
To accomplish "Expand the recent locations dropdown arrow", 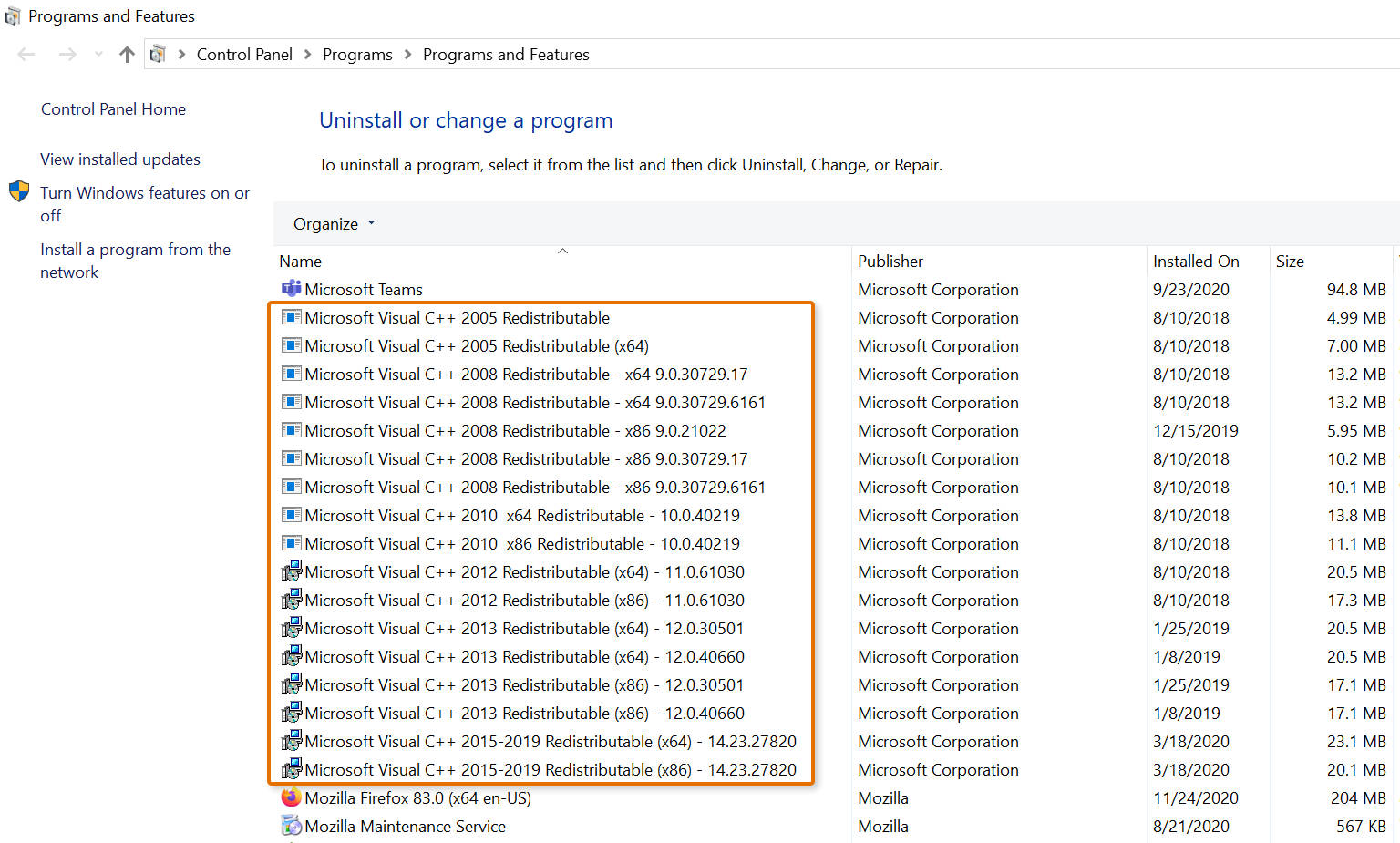I will coord(98,54).
